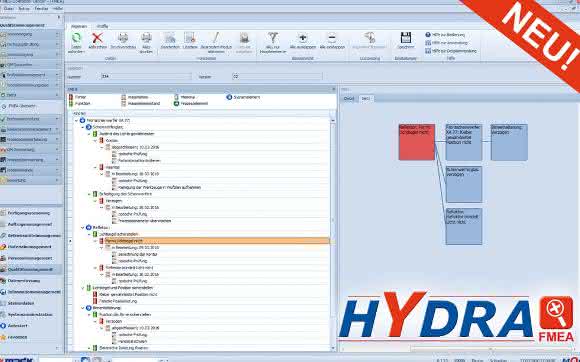Click the graph panel horizontal scrollbar

[492, 348]
